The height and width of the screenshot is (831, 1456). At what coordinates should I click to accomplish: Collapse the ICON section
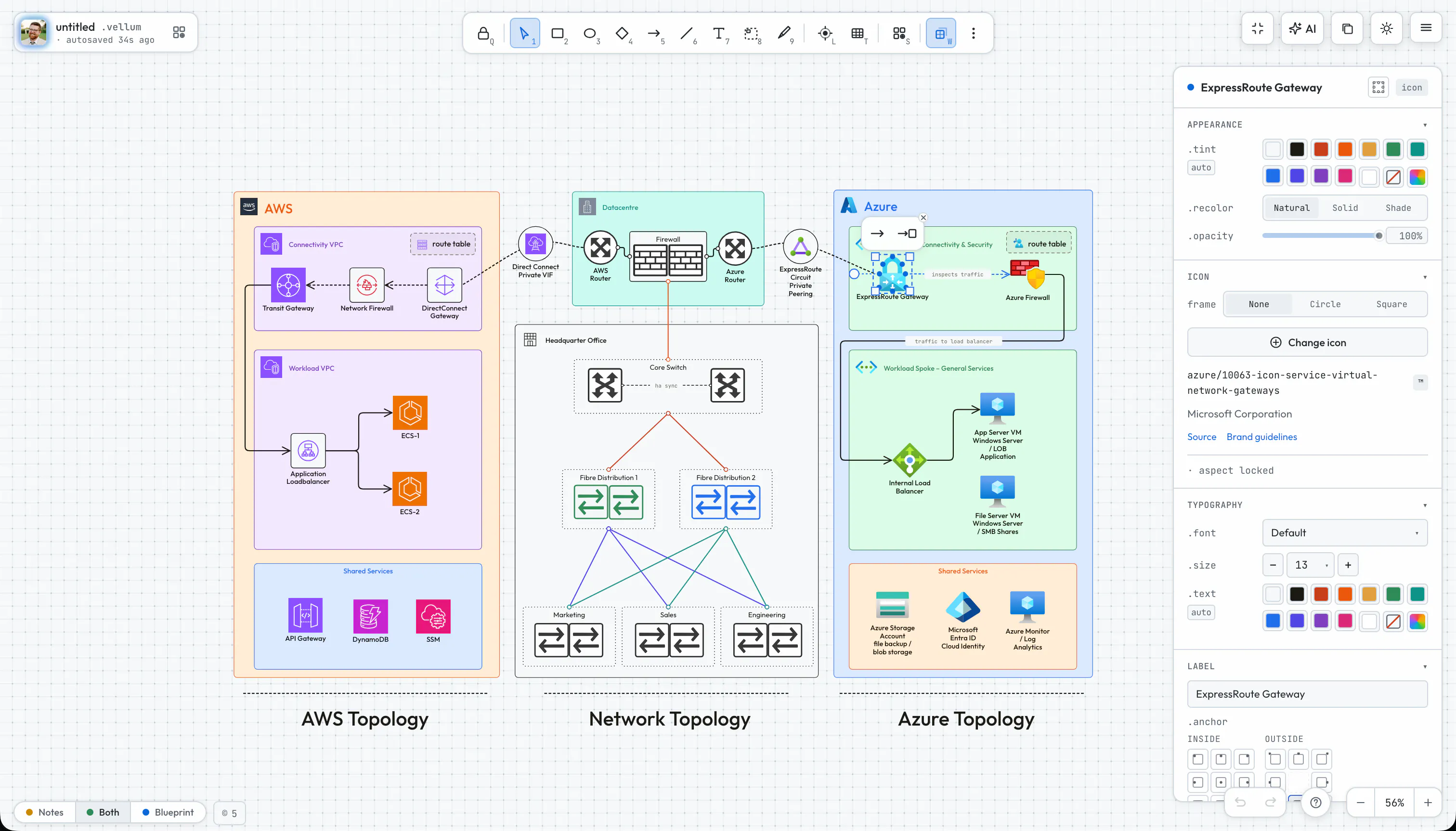pyautogui.click(x=1425, y=277)
